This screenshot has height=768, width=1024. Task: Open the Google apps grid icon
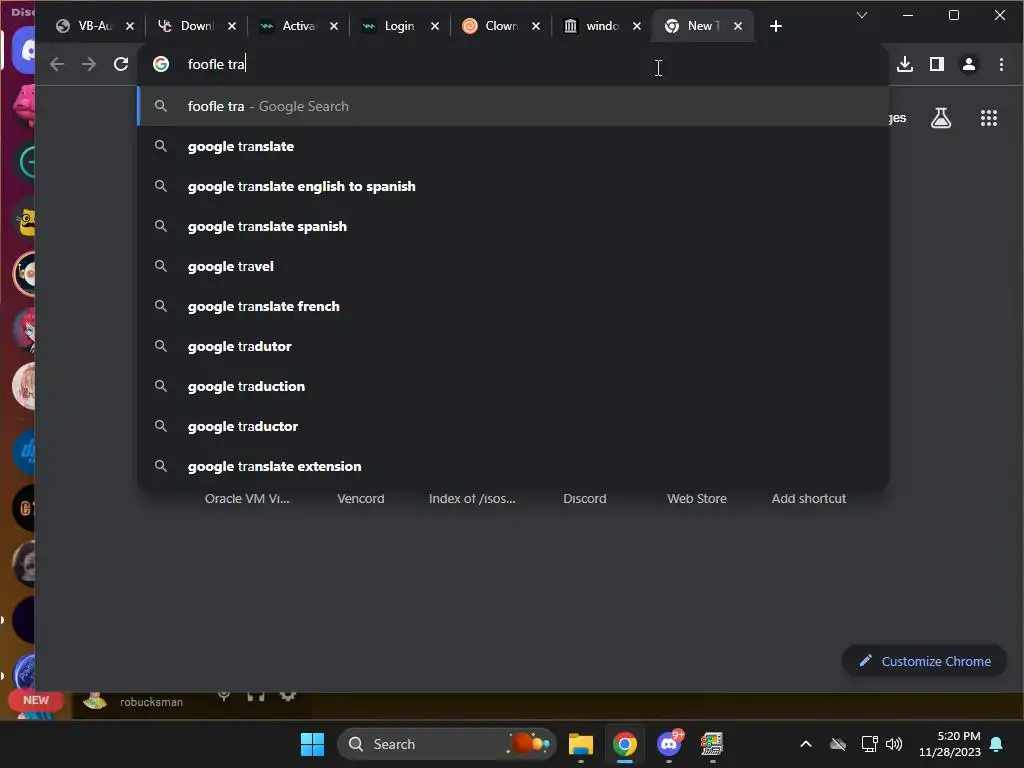pos(989,118)
